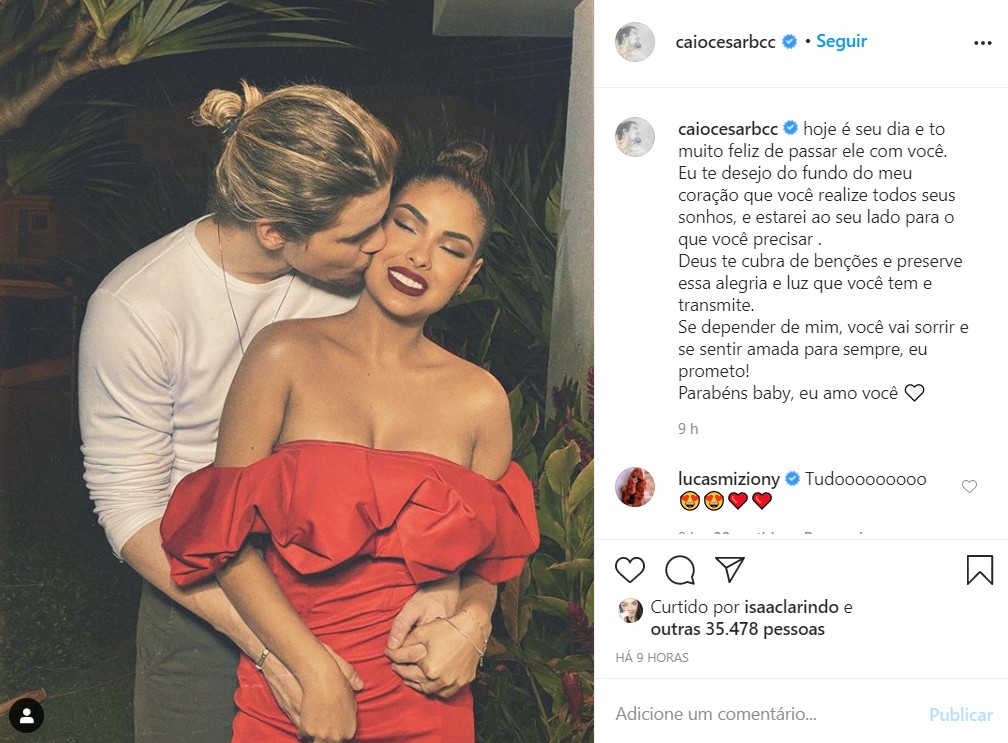Share the post using the paper plane icon
Viewport: 1008px width, 743px height.
coord(730,569)
